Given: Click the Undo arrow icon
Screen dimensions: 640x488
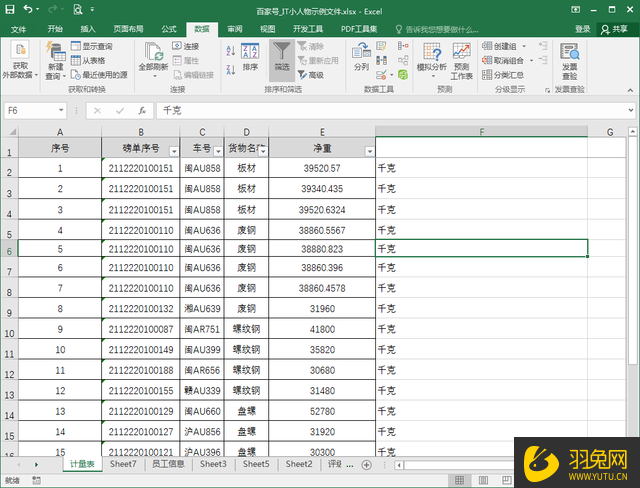Looking at the screenshot, I should (28, 9).
